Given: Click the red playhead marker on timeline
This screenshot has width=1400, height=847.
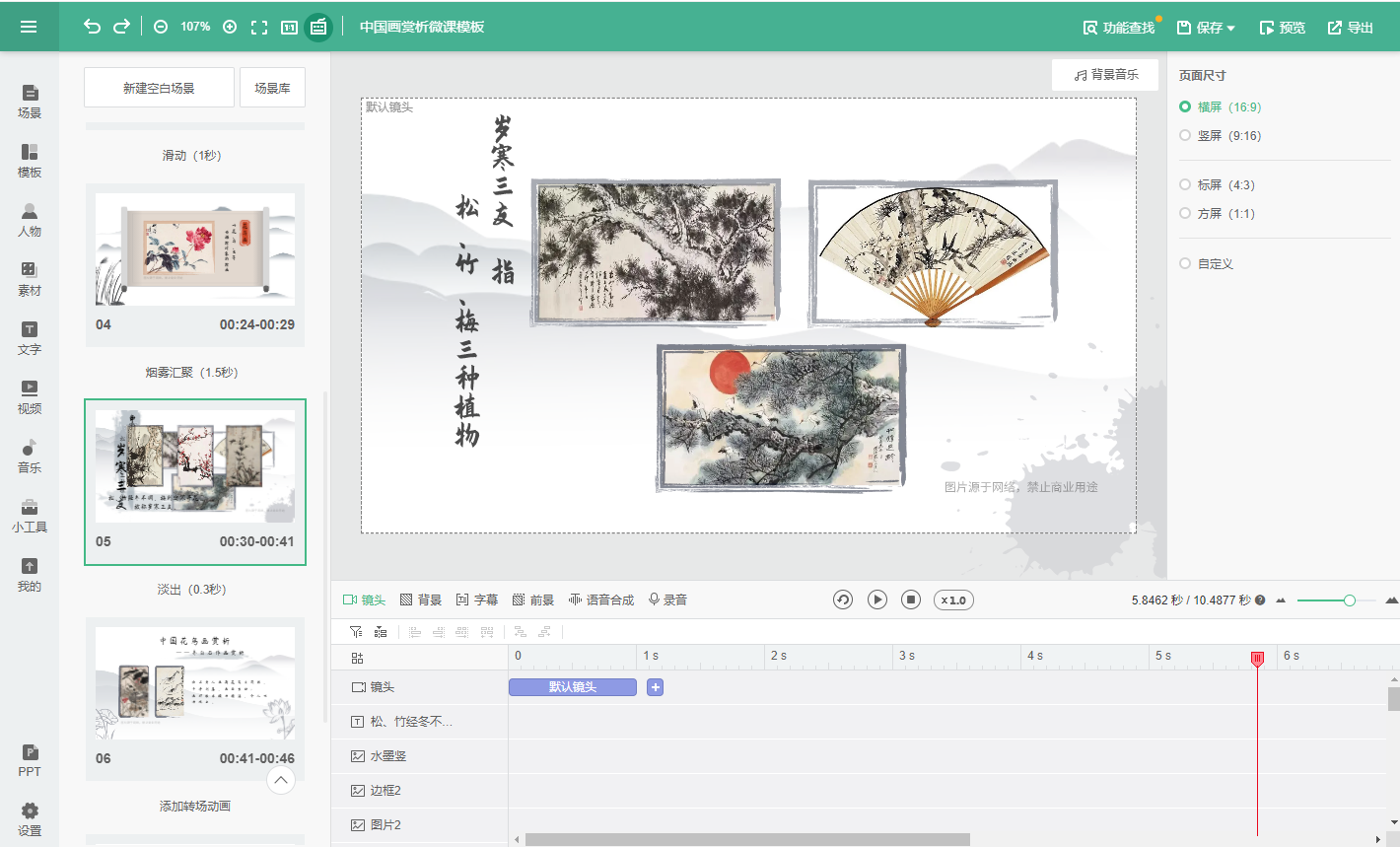Looking at the screenshot, I should click(x=1257, y=659).
